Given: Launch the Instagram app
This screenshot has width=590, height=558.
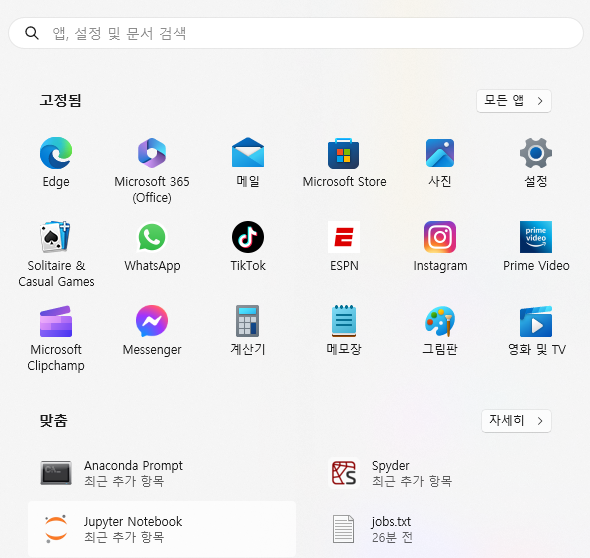Looking at the screenshot, I should point(440,237).
